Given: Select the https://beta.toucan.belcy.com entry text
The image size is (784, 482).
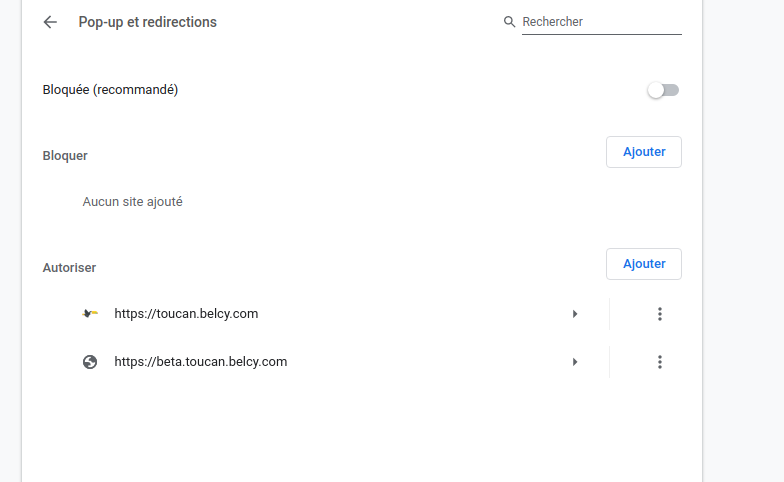Looking at the screenshot, I should pos(200,362).
